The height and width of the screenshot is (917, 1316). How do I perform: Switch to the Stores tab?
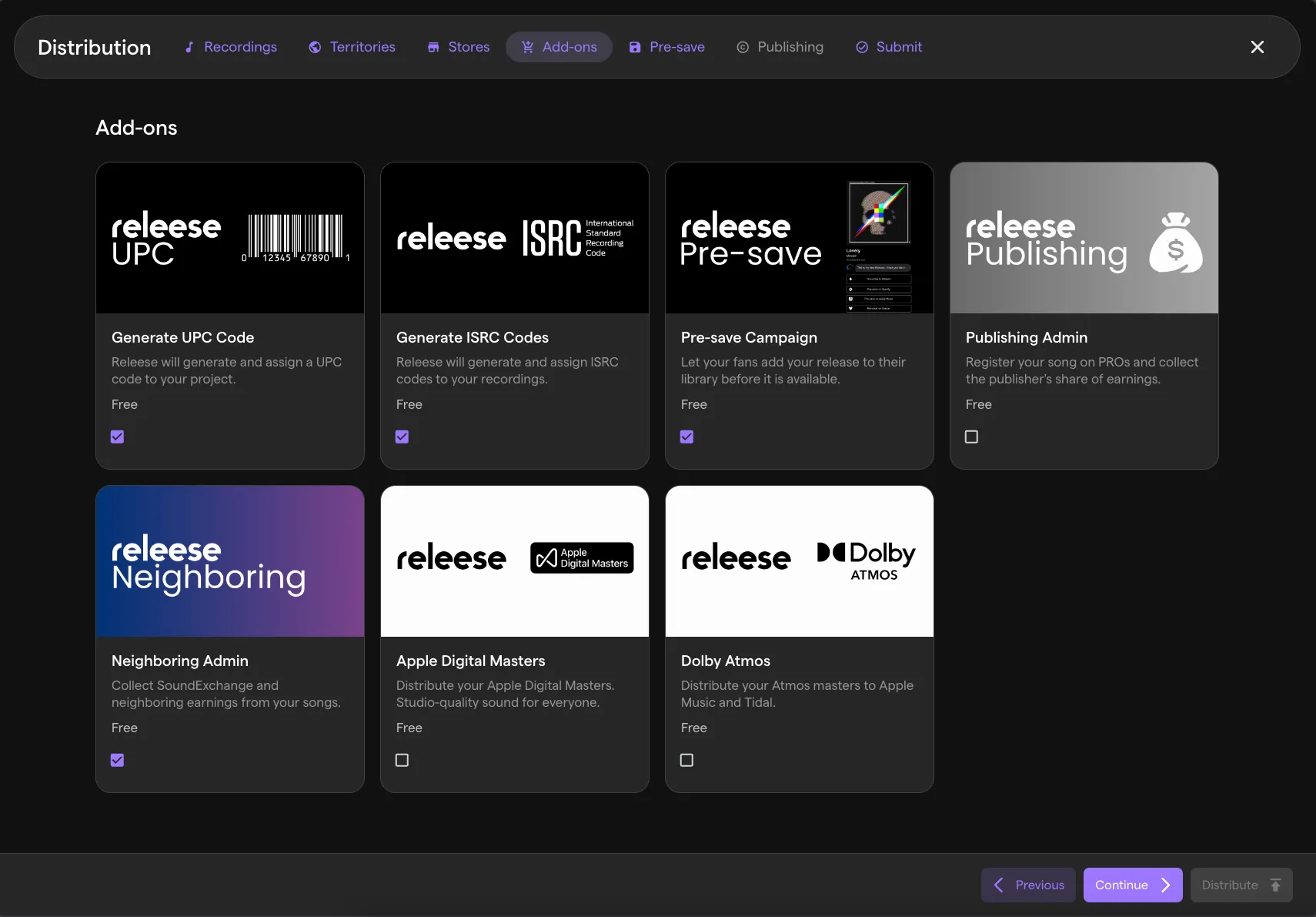click(x=459, y=47)
